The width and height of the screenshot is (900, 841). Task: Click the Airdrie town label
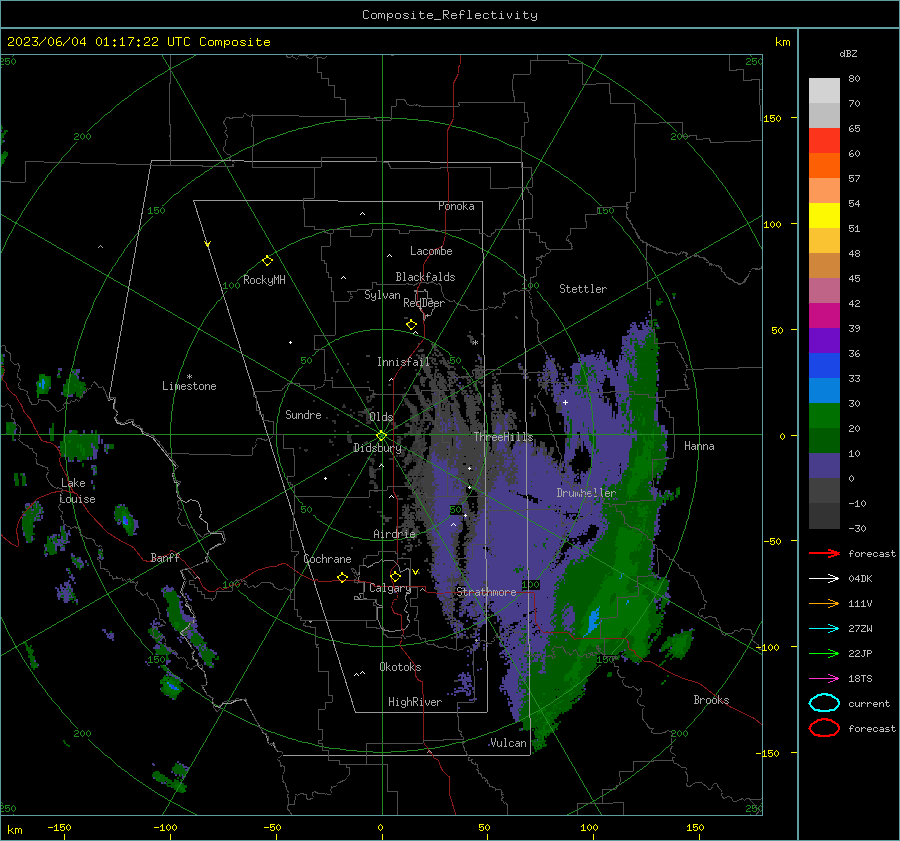[394, 534]
